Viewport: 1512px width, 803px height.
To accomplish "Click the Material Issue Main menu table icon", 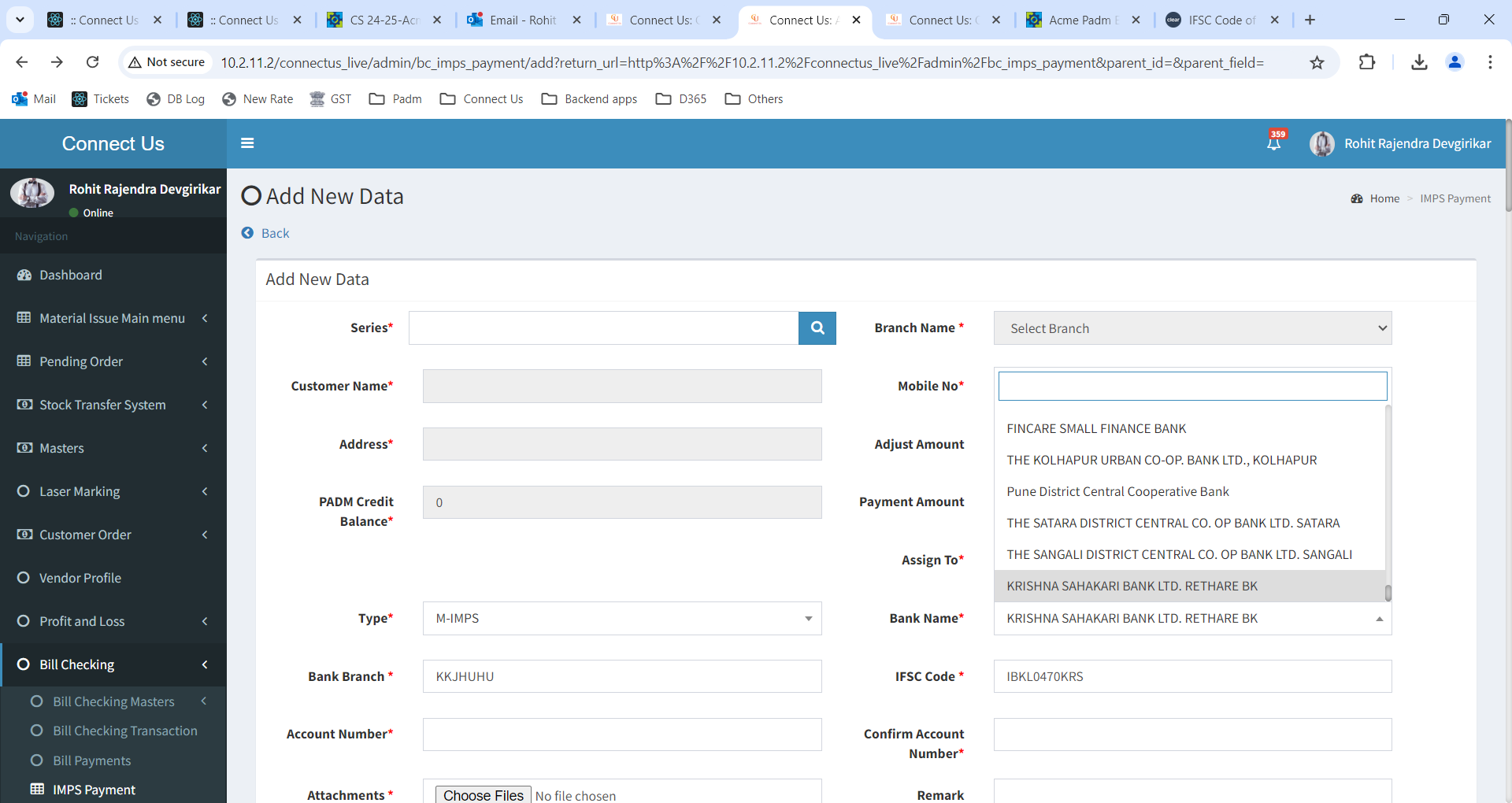I will tap(24, 318).
